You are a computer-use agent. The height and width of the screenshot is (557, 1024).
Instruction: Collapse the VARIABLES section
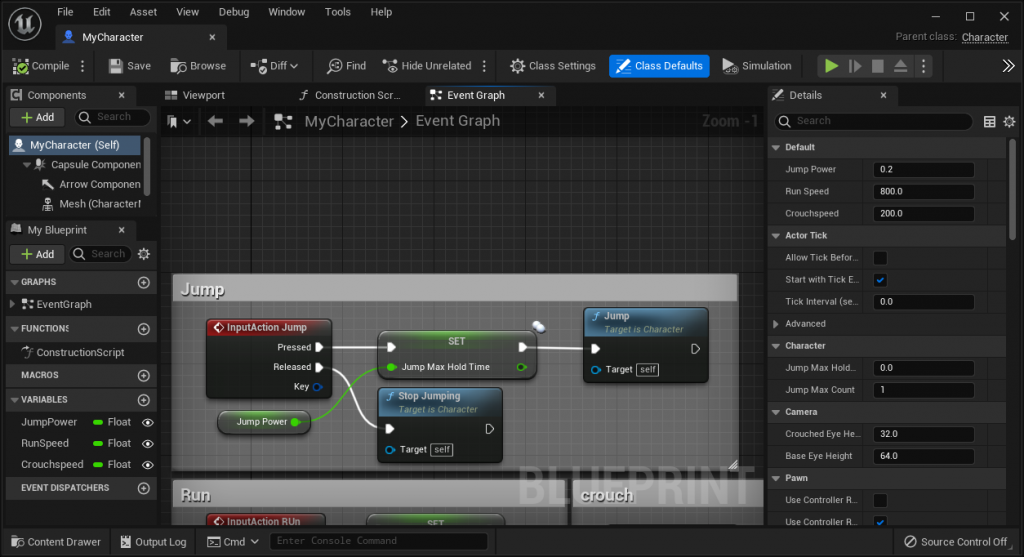tap(14, 400)
